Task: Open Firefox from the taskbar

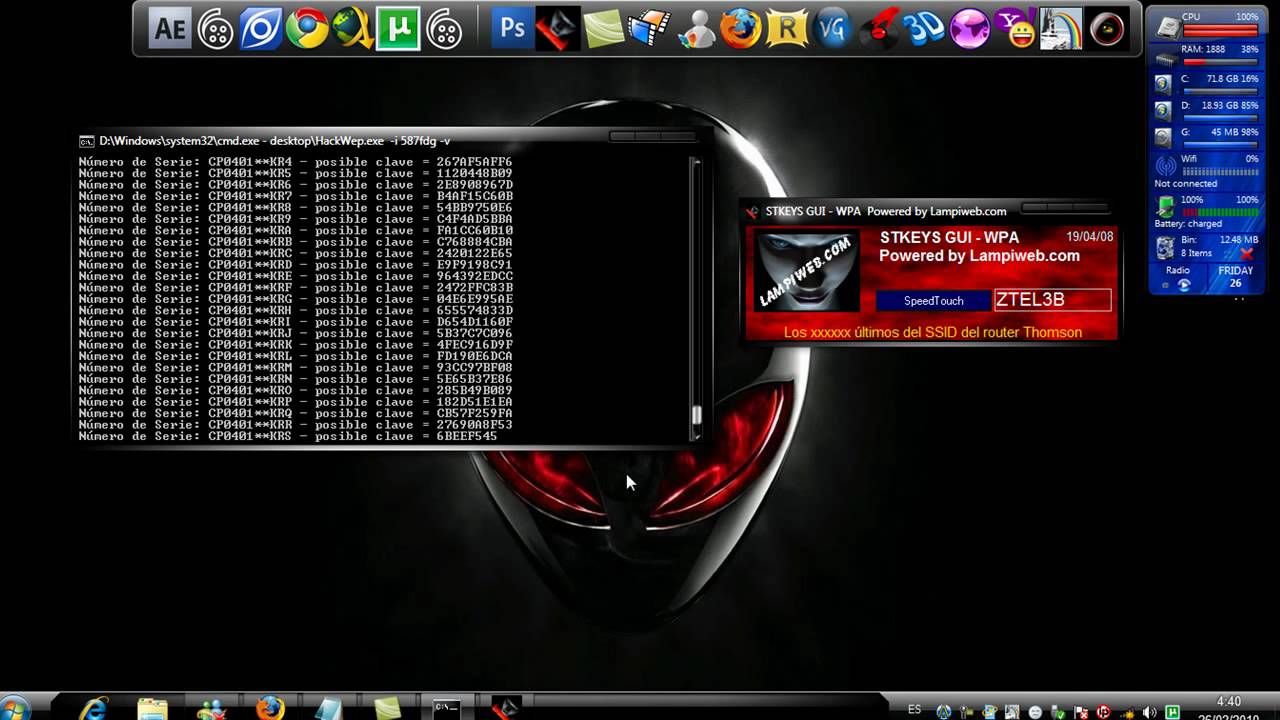Action: 270,708
